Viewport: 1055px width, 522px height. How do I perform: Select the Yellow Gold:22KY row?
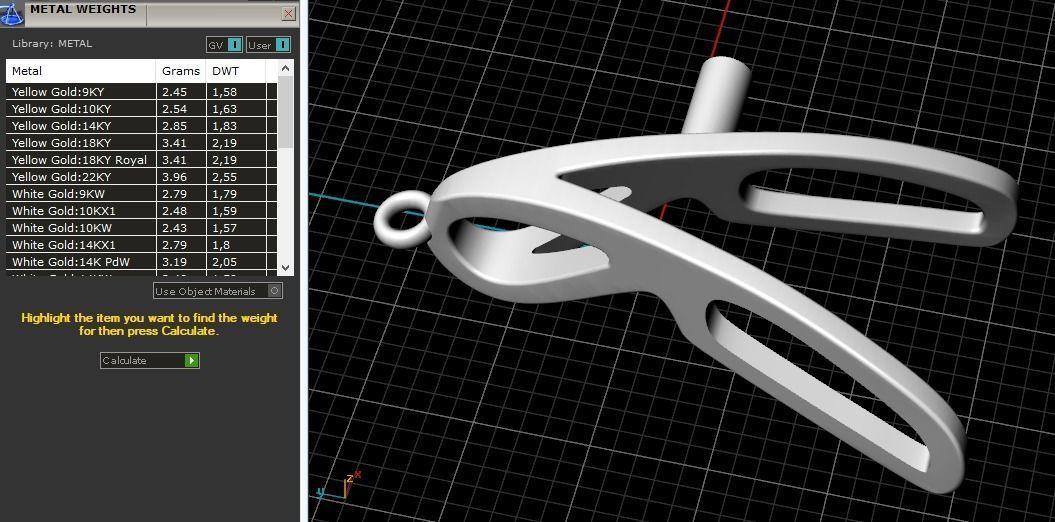(141, 177)
